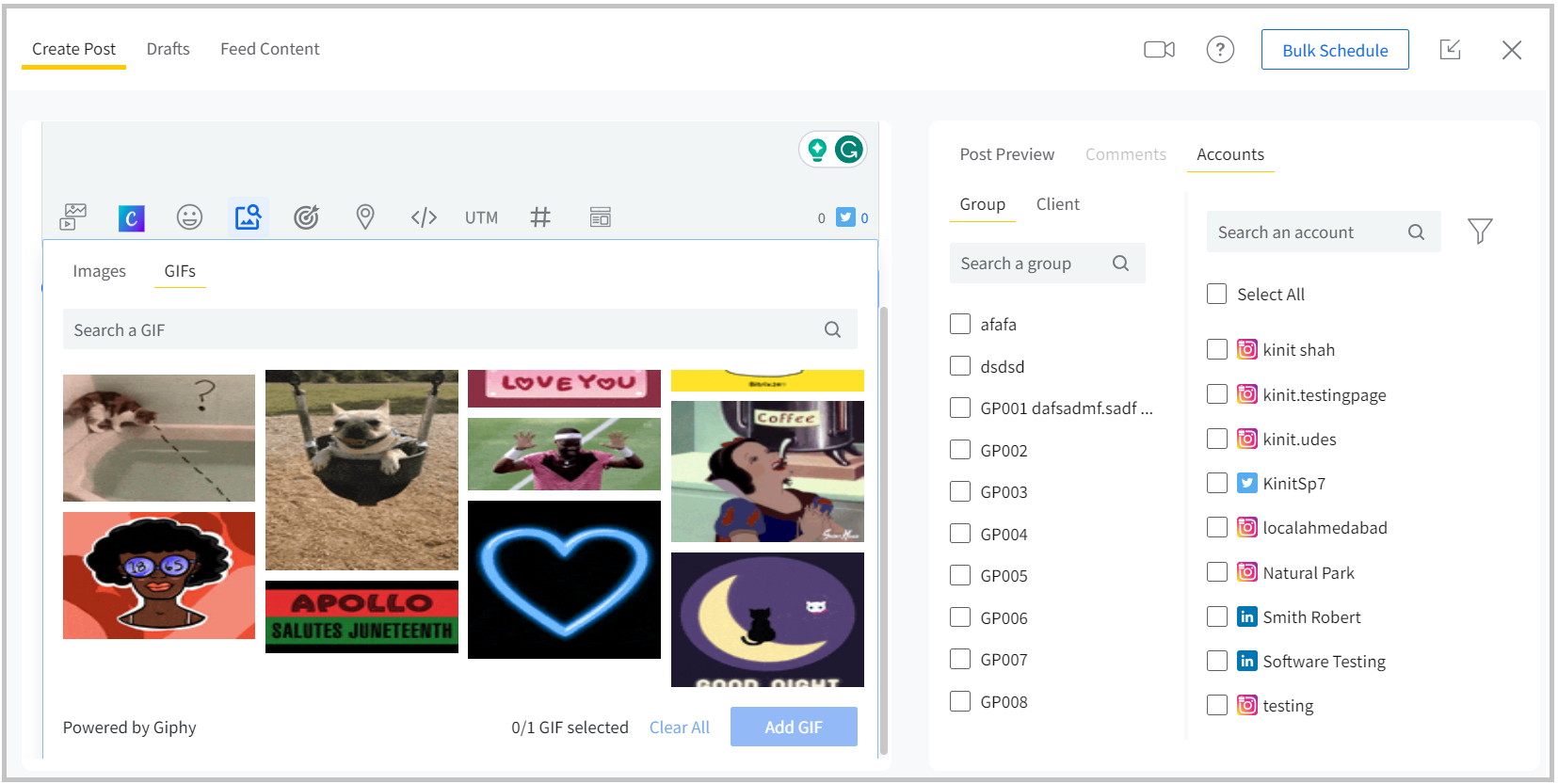Select the blue neon heart GIF
Viewport: 1558px width, 784px height.
click(x=564, y=580)
